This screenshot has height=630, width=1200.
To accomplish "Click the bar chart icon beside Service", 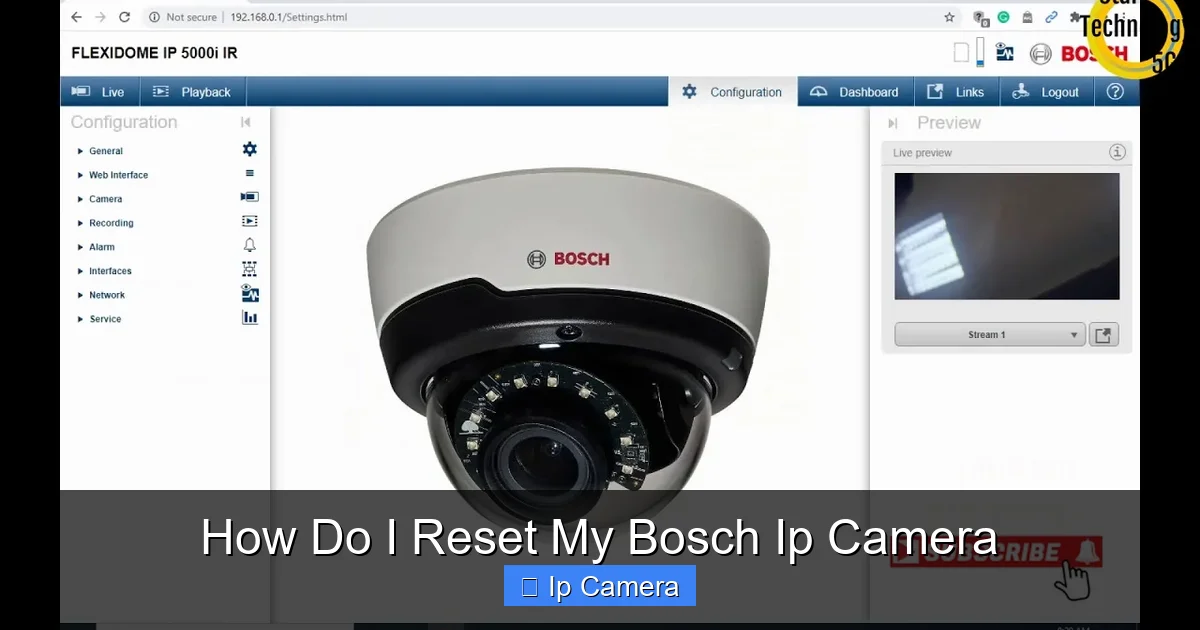I will tap(250, 317).
